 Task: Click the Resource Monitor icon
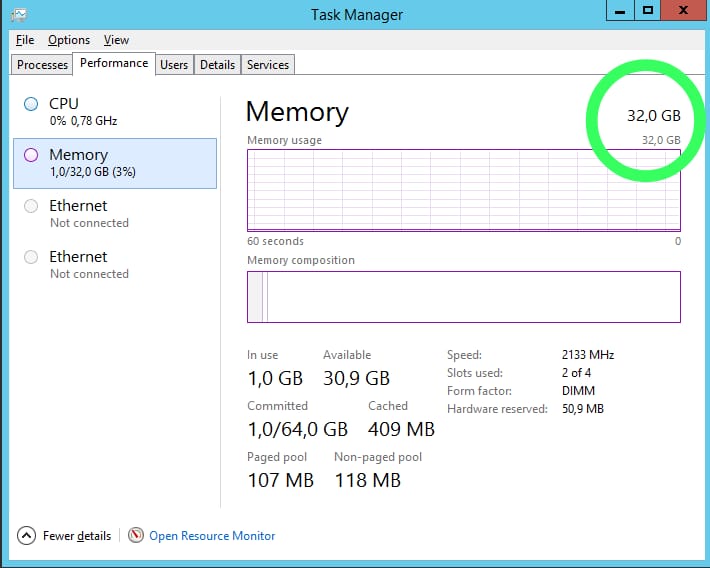[x=136, y=536]
